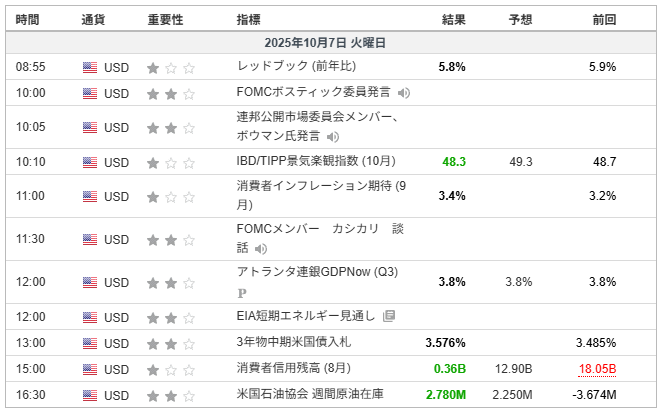Open 消費者信用残高 (8月) event
The height and width of the screenshot is (414, 664).
301,368
